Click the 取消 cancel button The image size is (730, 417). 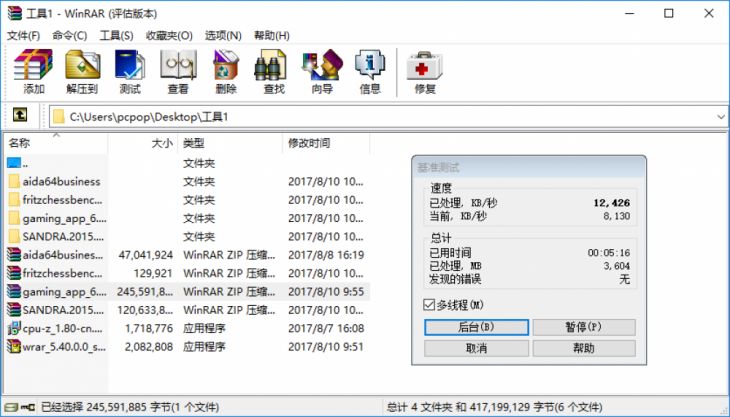tap(476, 348)
